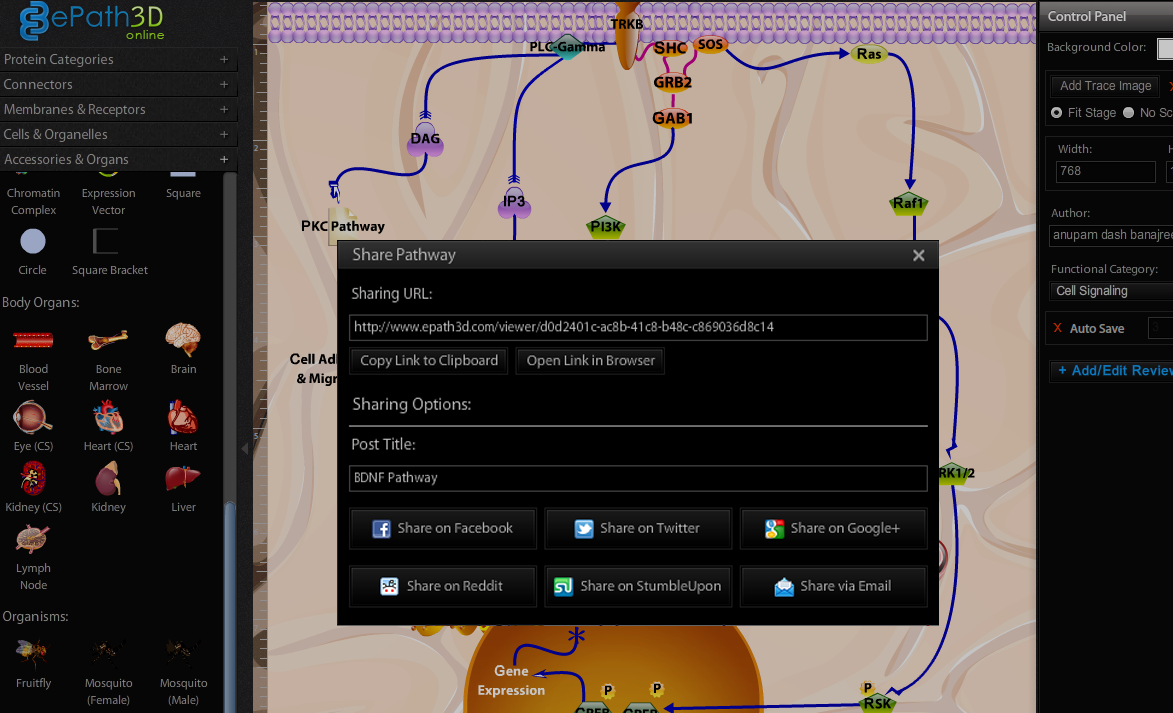
Task: Pick the Heart (CS) cross-section icon
Action: [x=108, y=417]
